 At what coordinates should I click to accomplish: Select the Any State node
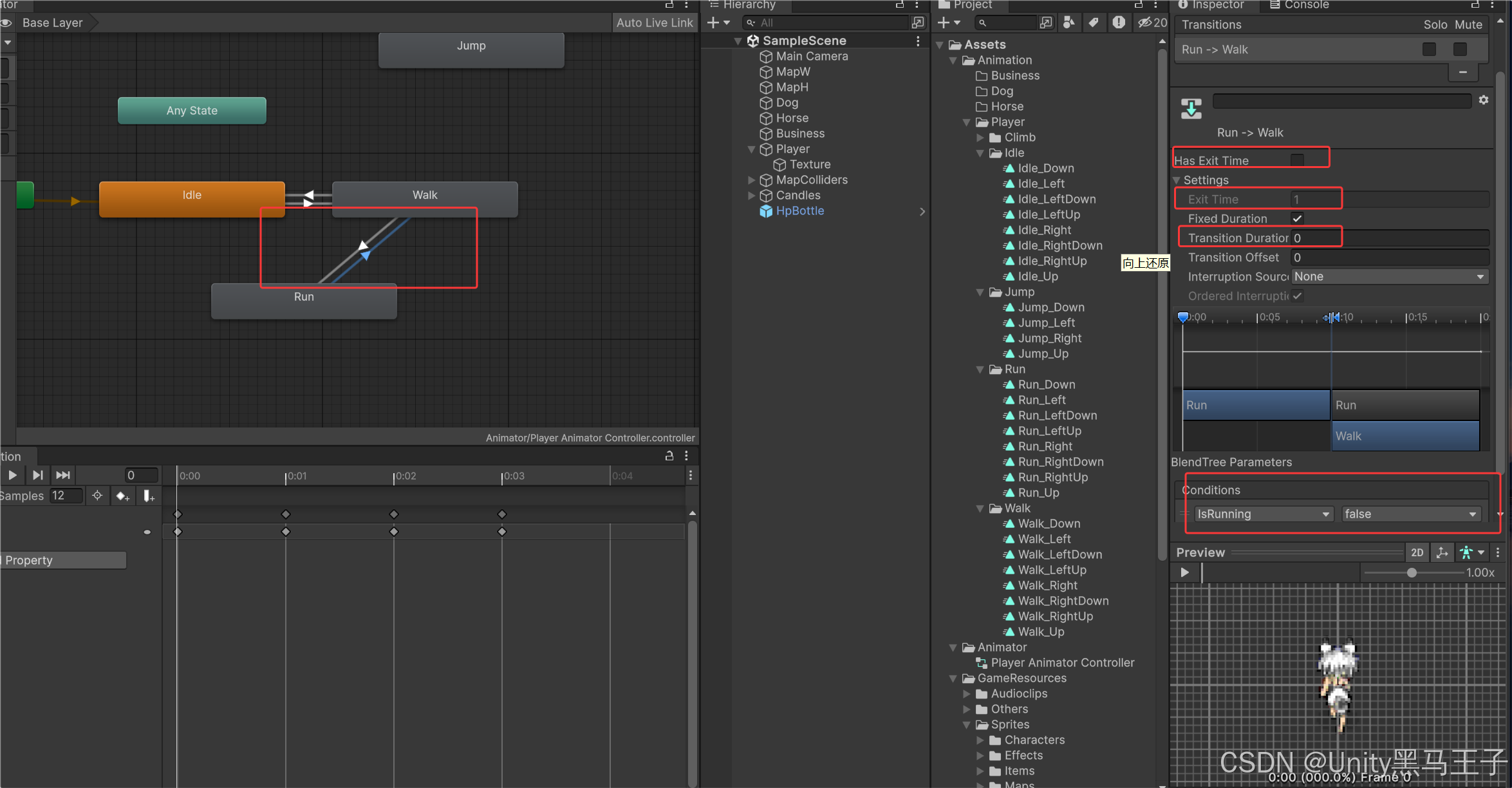pos(192,111)
